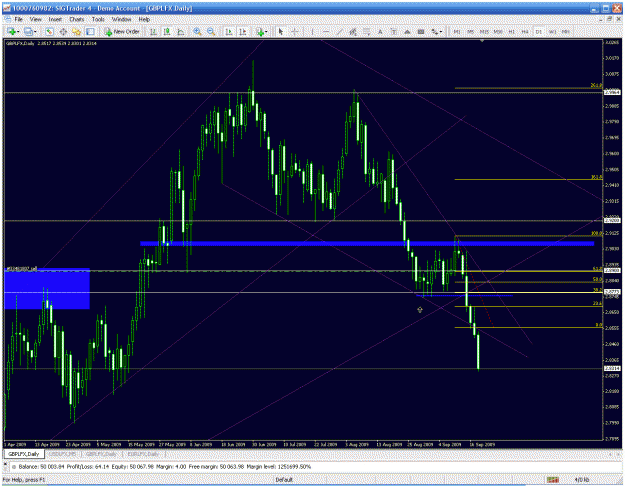Open the Charts menu
625x486 pixels.
coord(77,19)
